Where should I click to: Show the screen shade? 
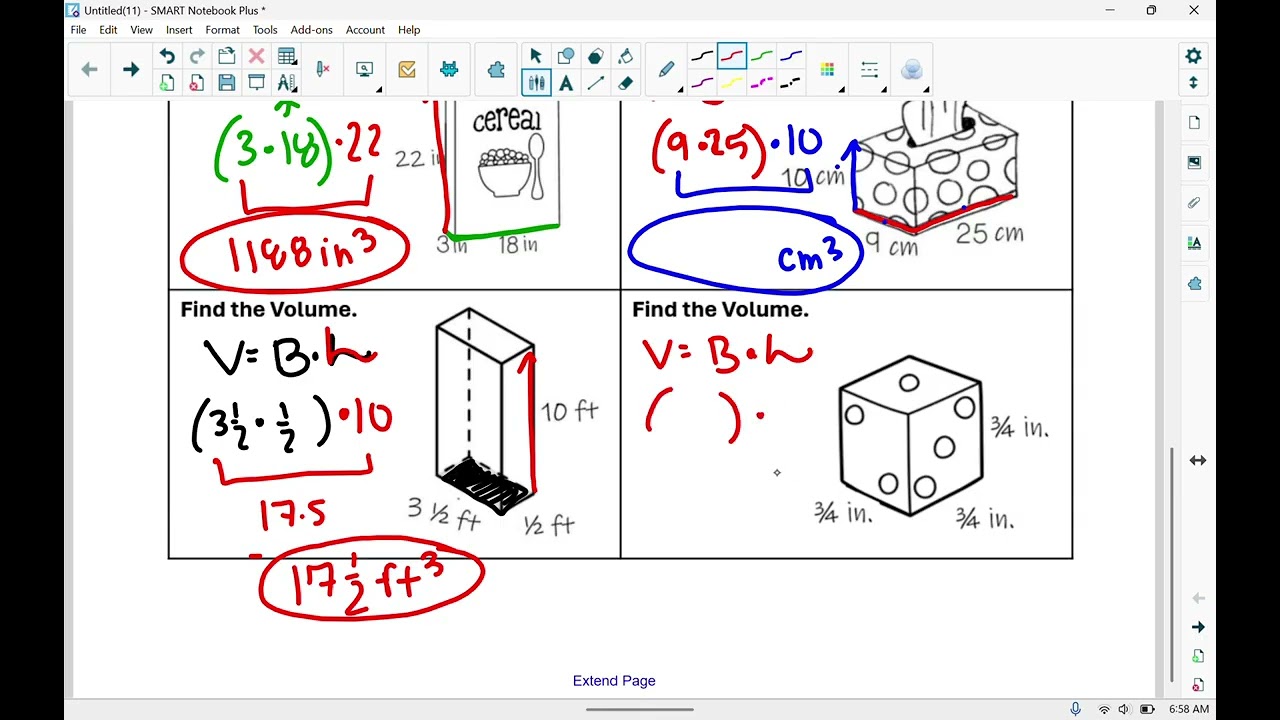click(x=256, y=83)
